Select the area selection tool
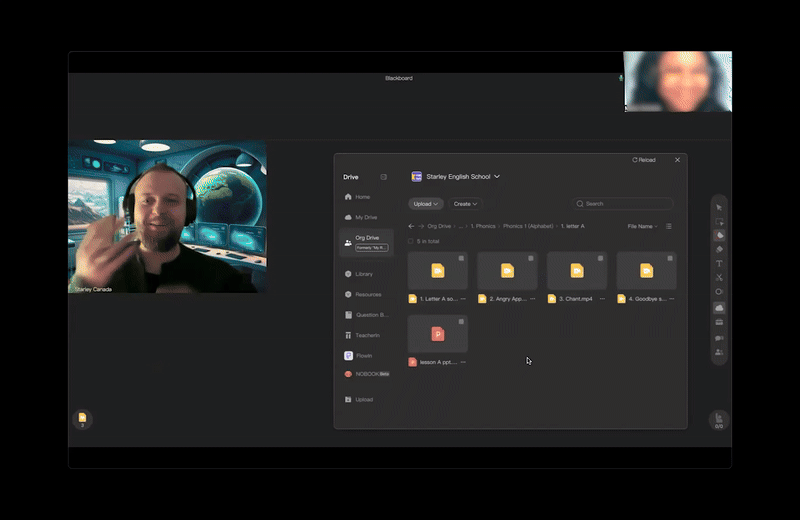The image size is (800, 520). [719, 221]
